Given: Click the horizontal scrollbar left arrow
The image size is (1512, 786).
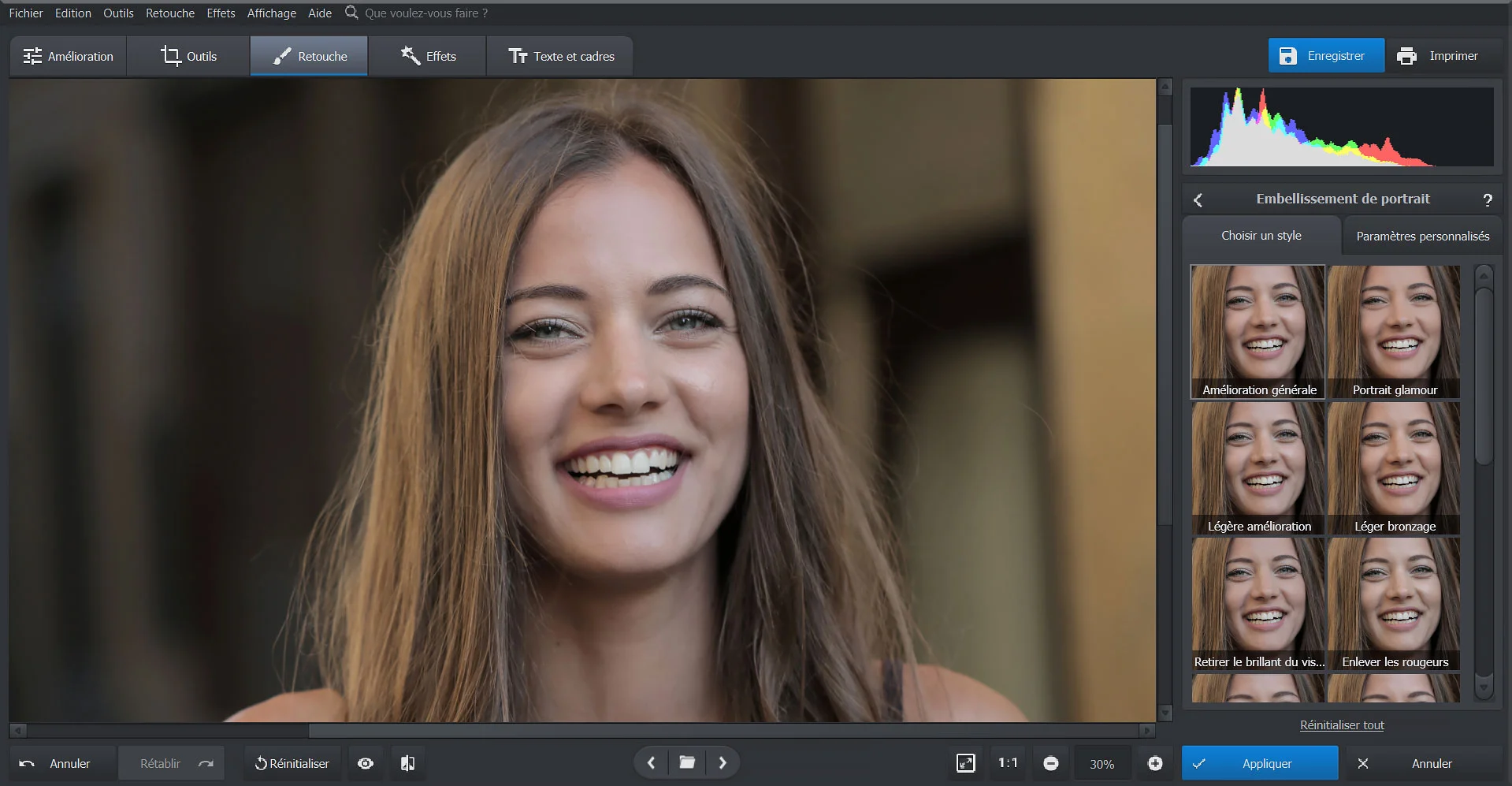Looking at the screenshot, I should point(18,731).
